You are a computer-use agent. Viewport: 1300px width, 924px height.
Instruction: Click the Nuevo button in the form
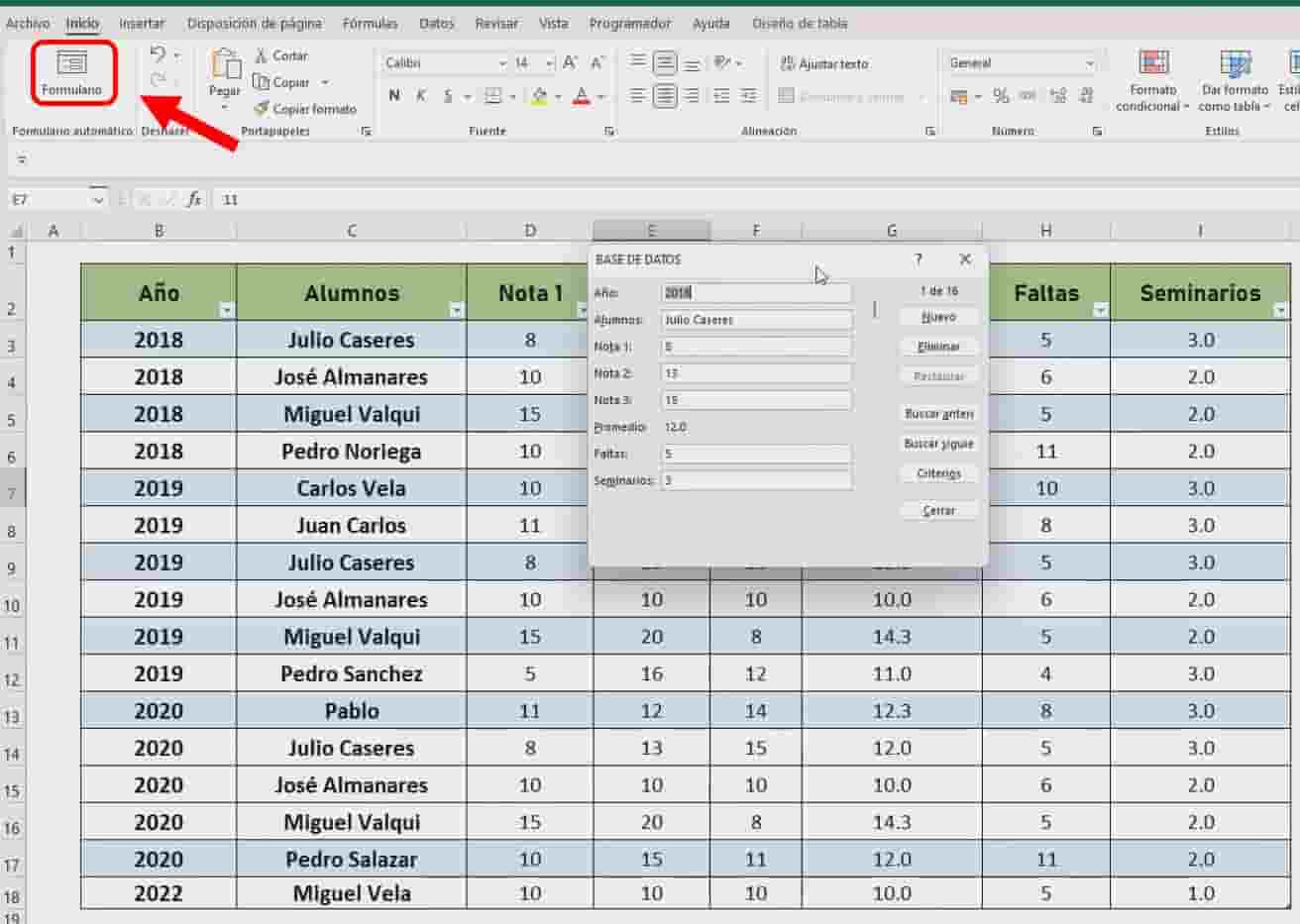pos(937,317)
